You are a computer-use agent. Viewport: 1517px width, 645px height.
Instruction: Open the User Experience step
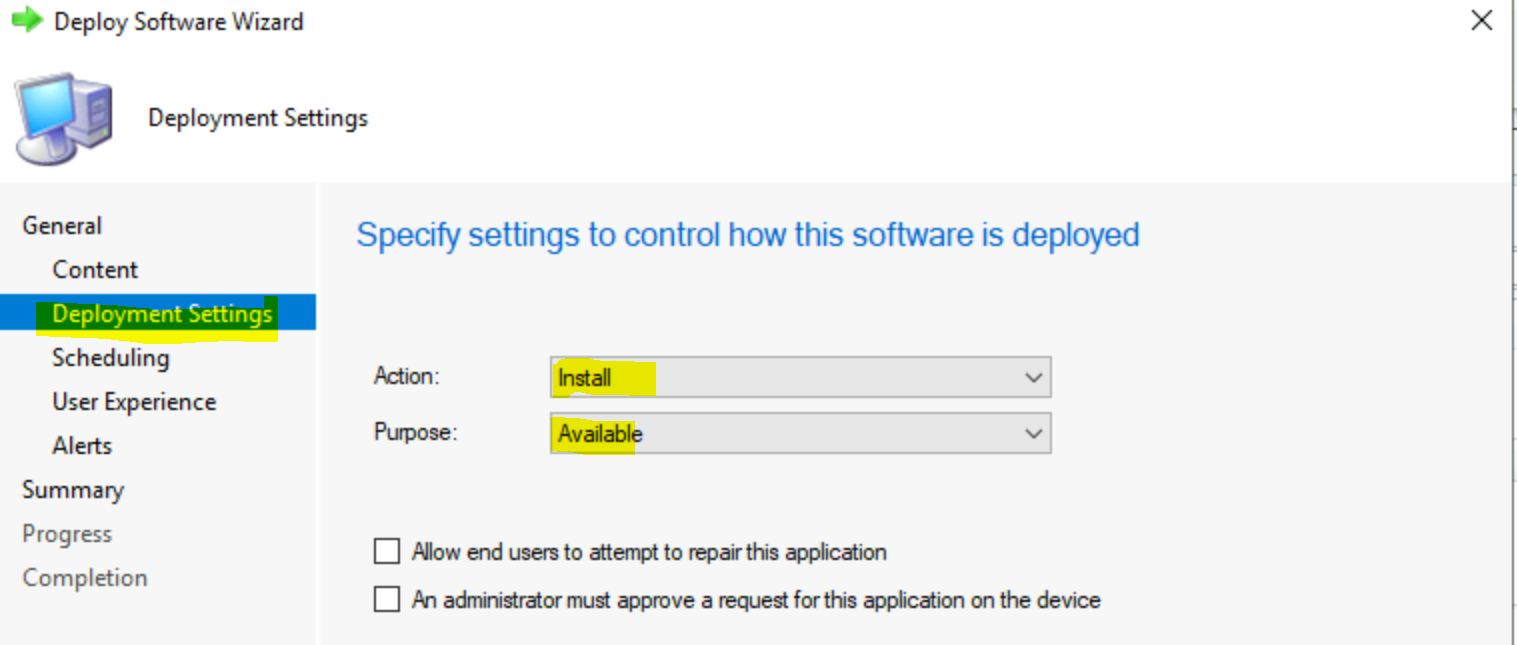133,401
